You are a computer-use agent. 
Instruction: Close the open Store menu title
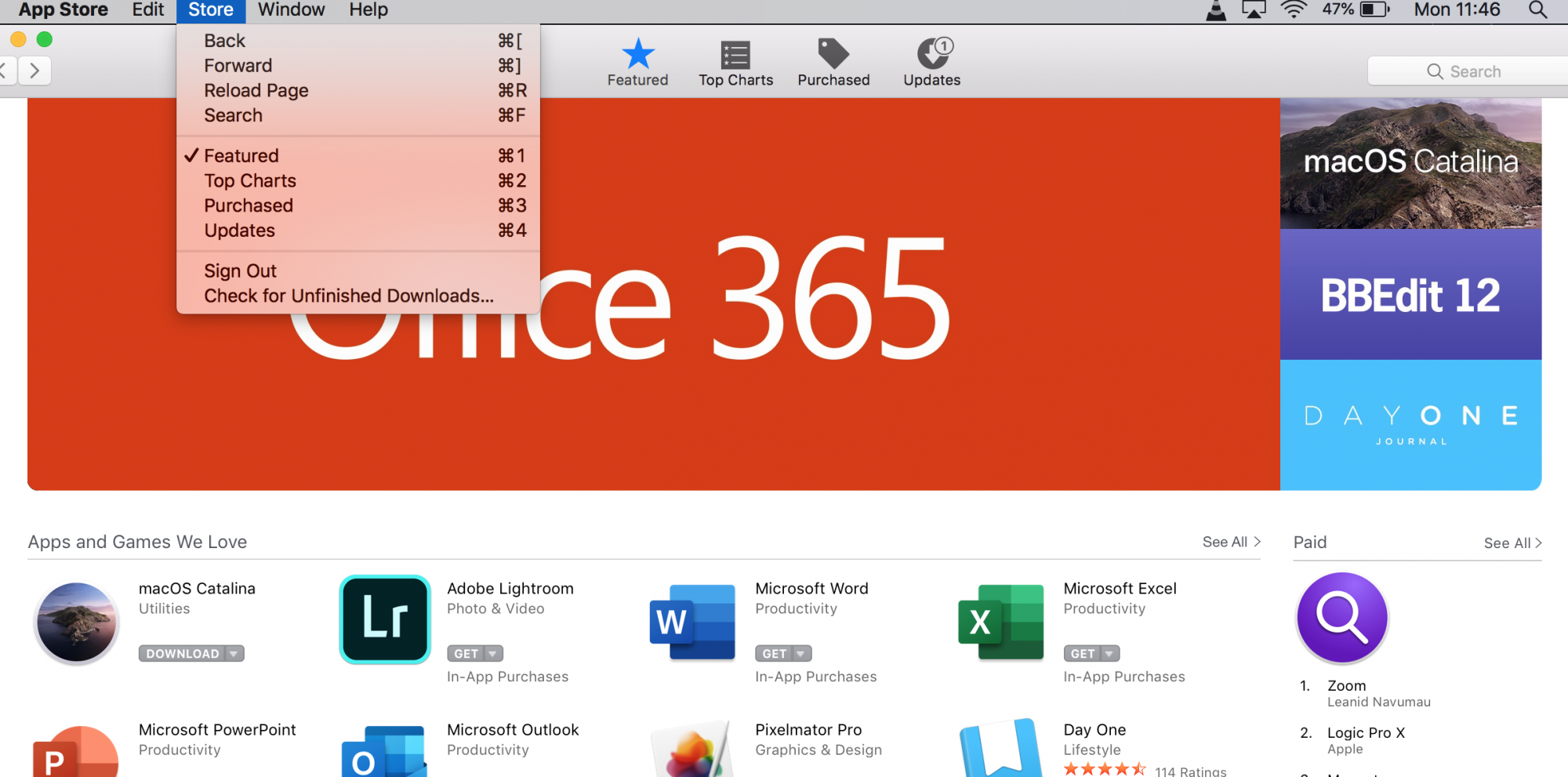[x=211, y=10]
